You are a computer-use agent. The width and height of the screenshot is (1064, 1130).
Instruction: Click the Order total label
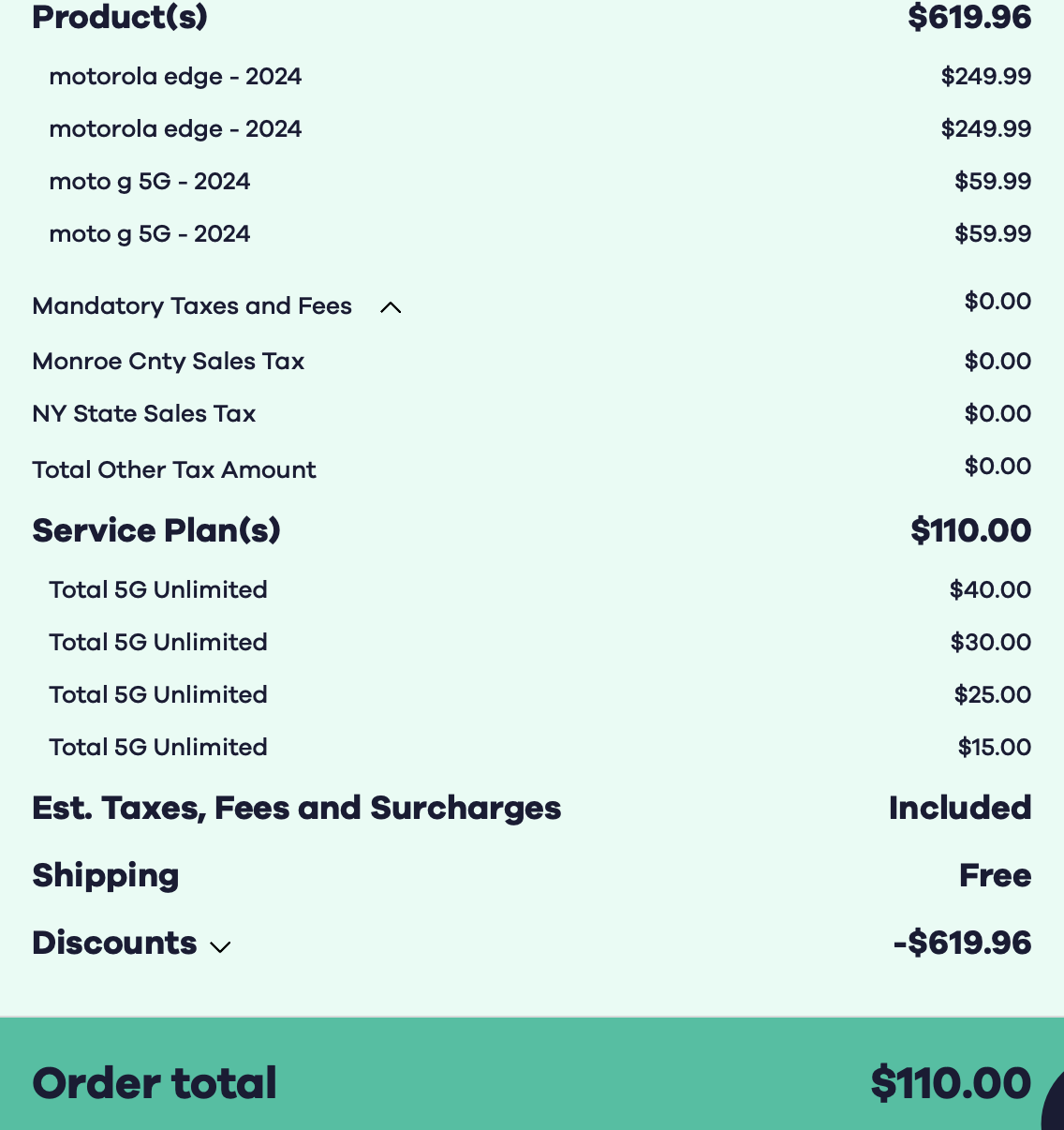[155, 1083]
